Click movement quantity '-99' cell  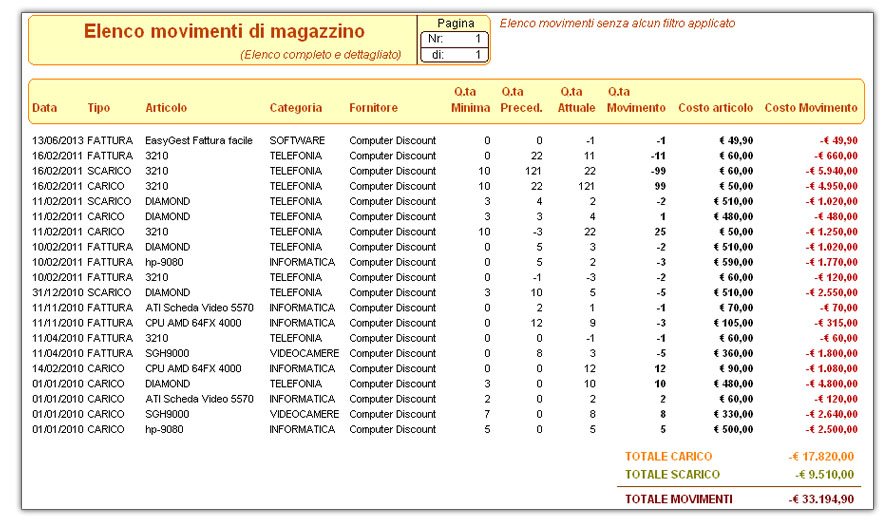click(x=659, y=171)
